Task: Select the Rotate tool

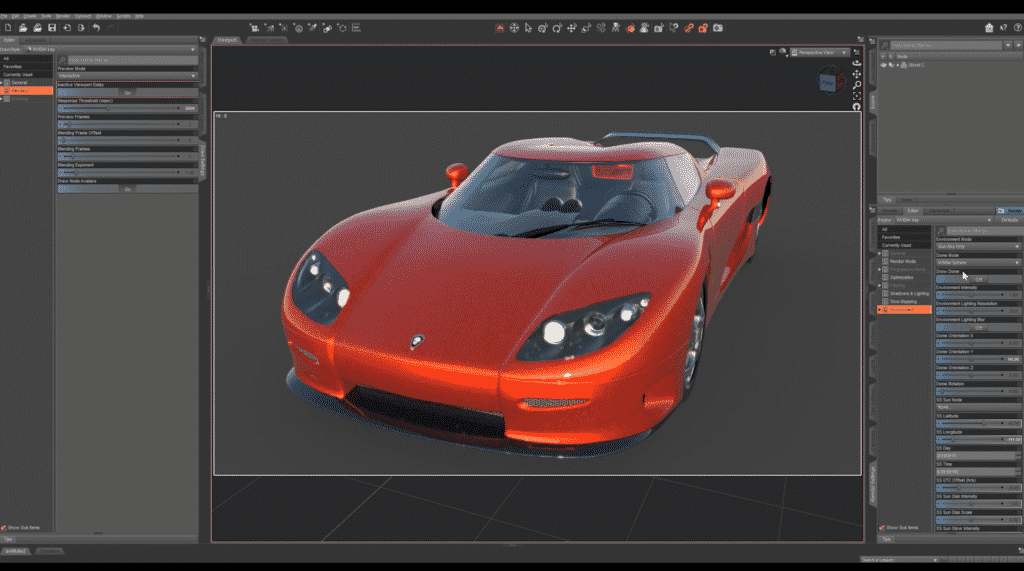Action: pos(557,28)
